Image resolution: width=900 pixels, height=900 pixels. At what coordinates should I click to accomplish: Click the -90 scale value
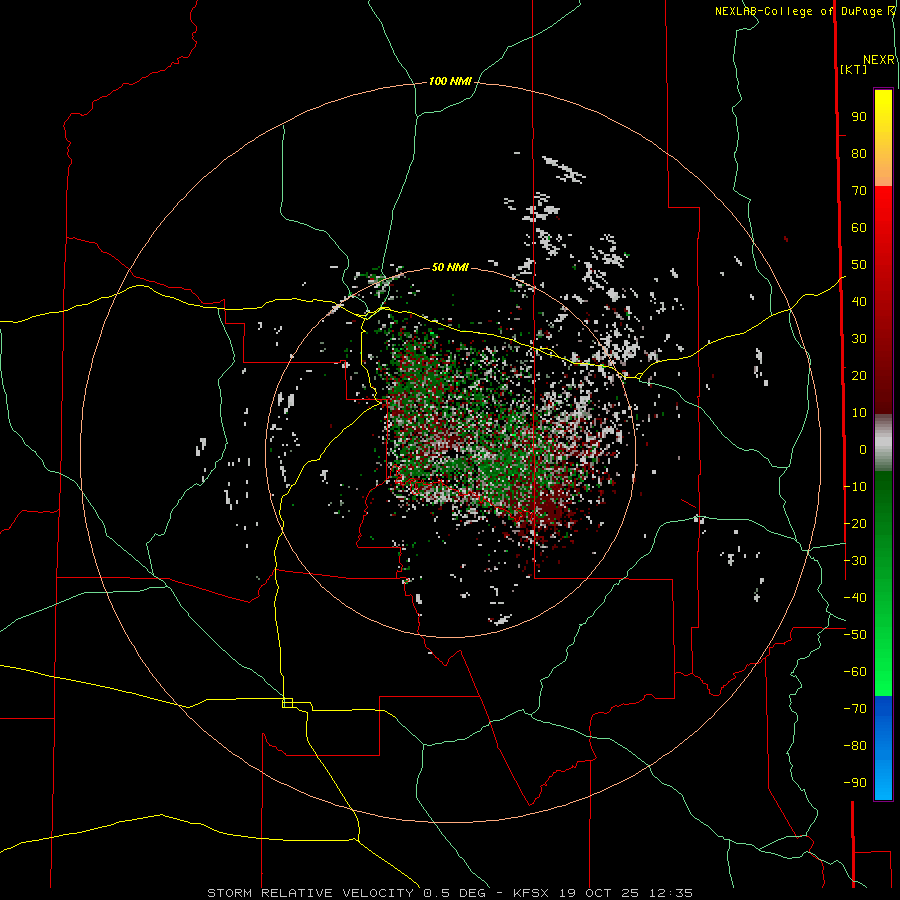click(x=855, y=783)
